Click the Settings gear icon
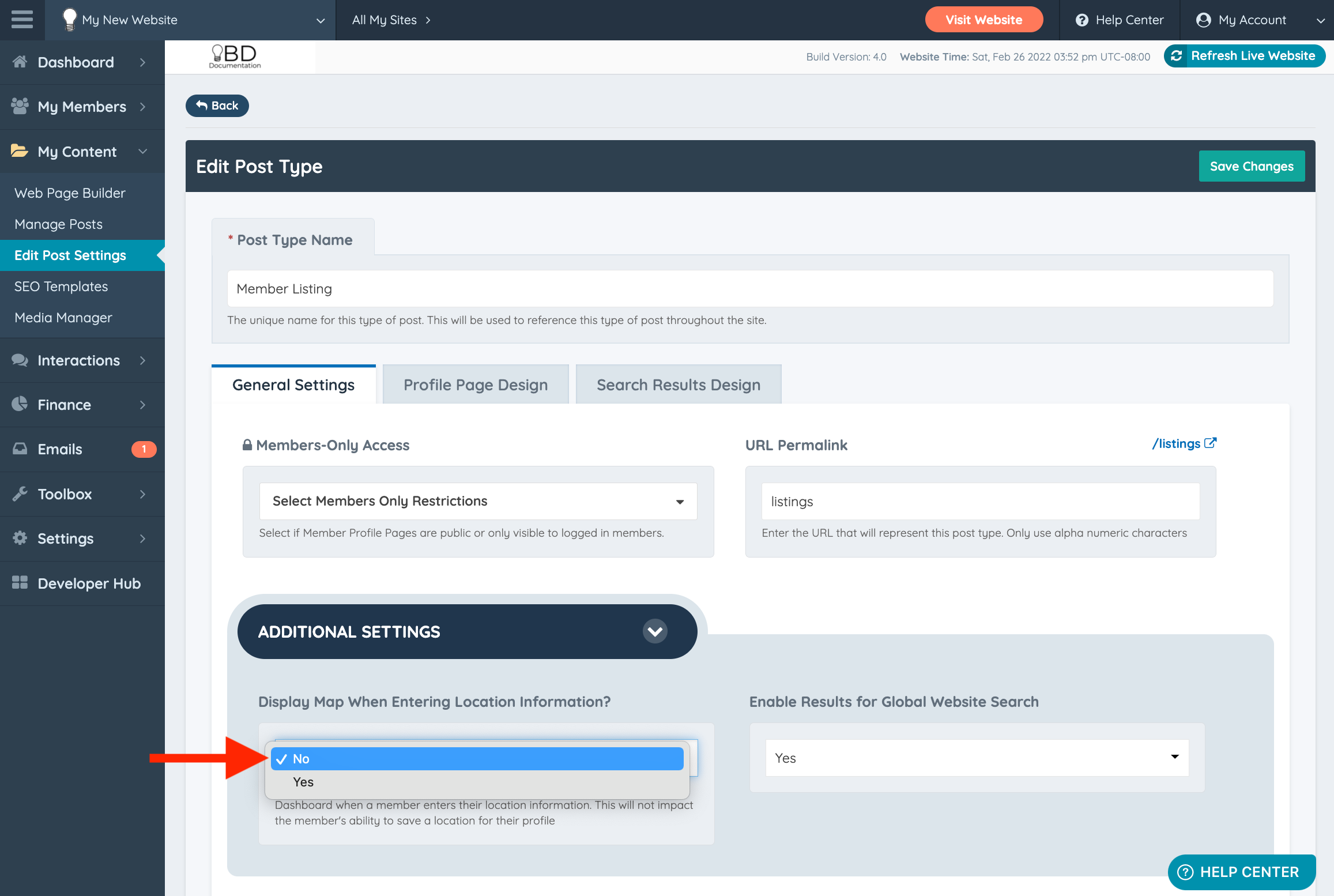Screen dimensions: 1334x896 (x=20, y=538)
